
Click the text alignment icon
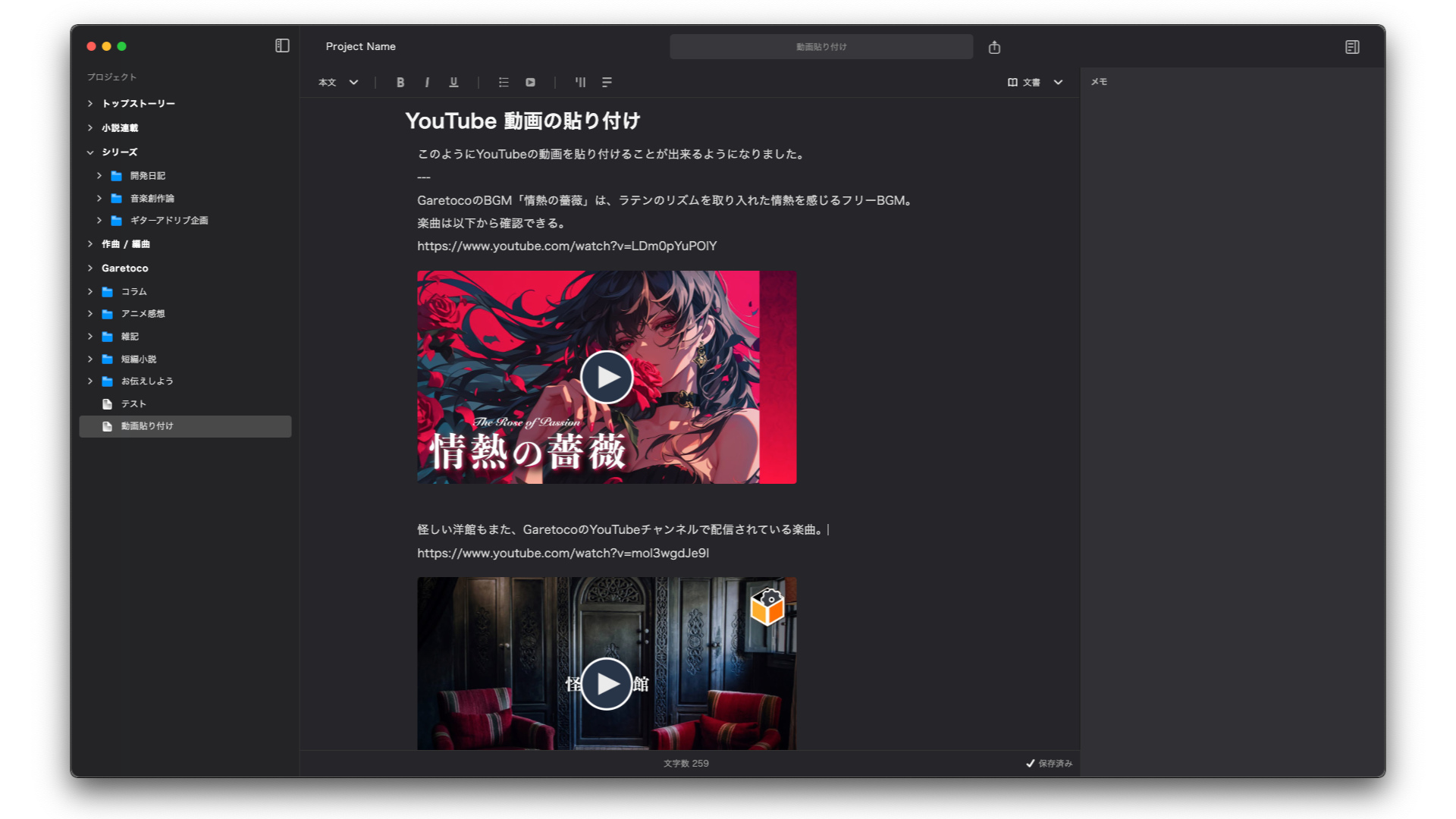607,82
